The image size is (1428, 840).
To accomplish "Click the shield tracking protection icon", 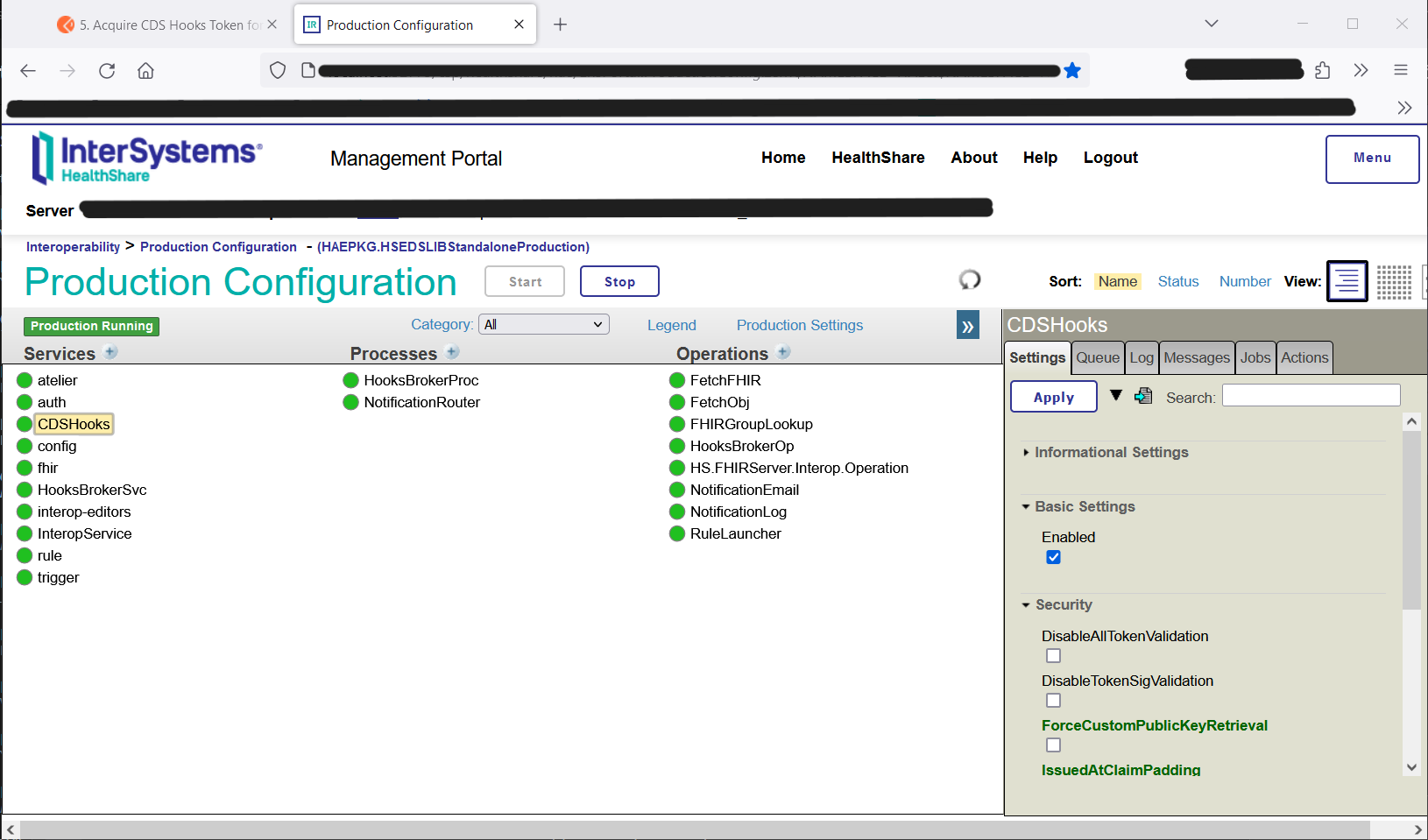I will click(278, 71).
